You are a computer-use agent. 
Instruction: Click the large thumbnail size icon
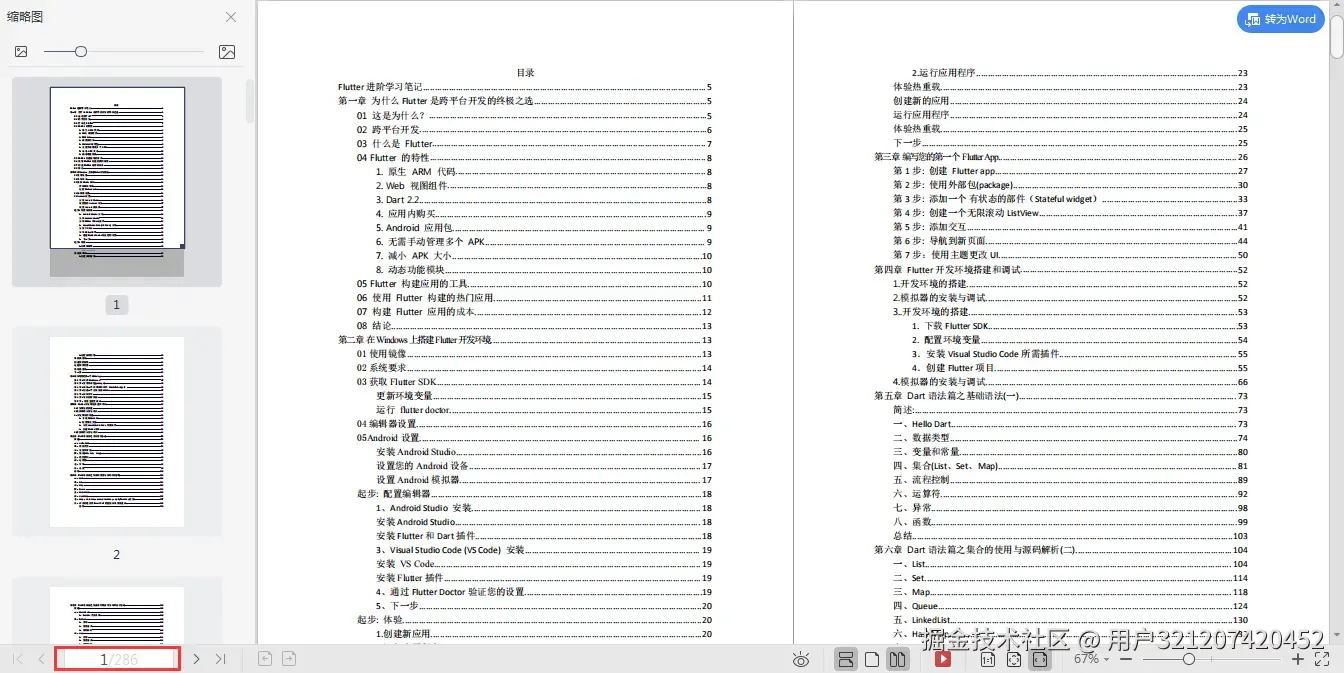coord(227,51)
